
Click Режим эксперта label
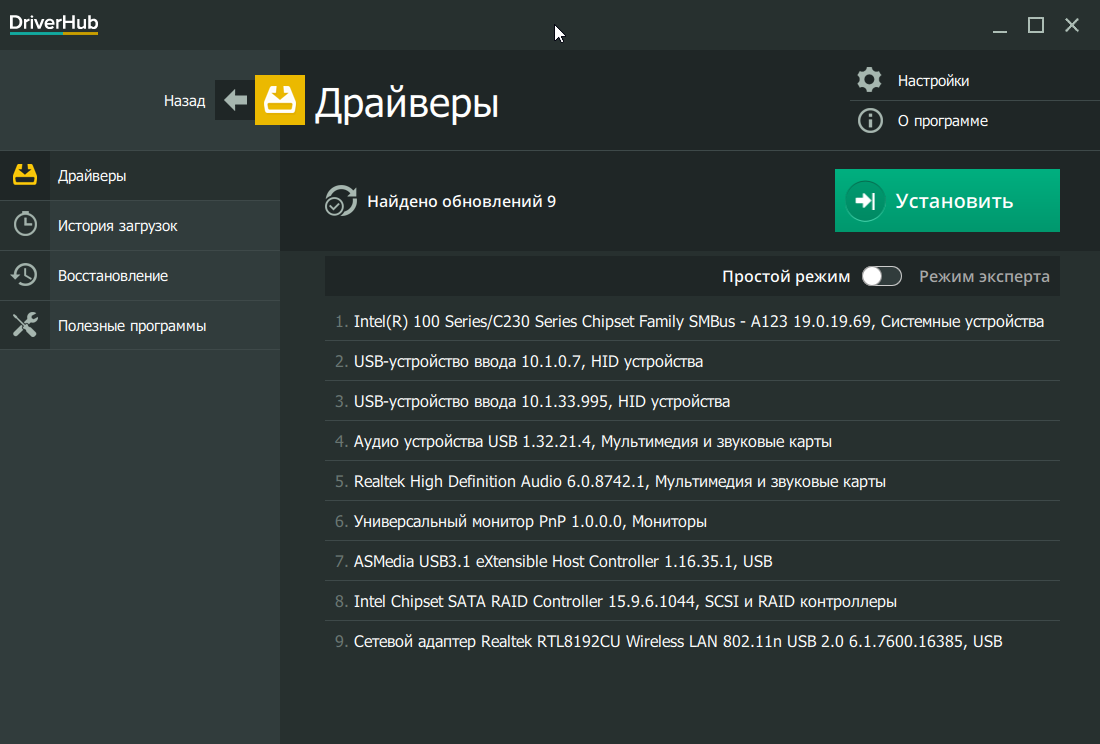pyautogui.click(x=984, y=276)
